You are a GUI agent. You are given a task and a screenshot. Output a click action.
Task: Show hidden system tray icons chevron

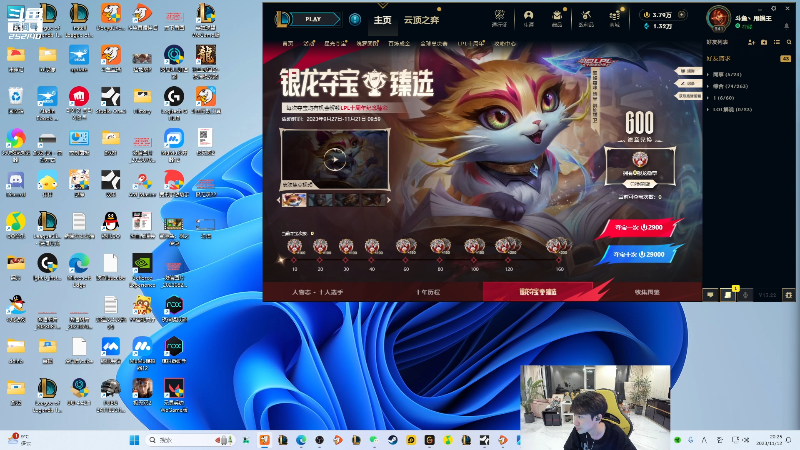pos(705,440)
